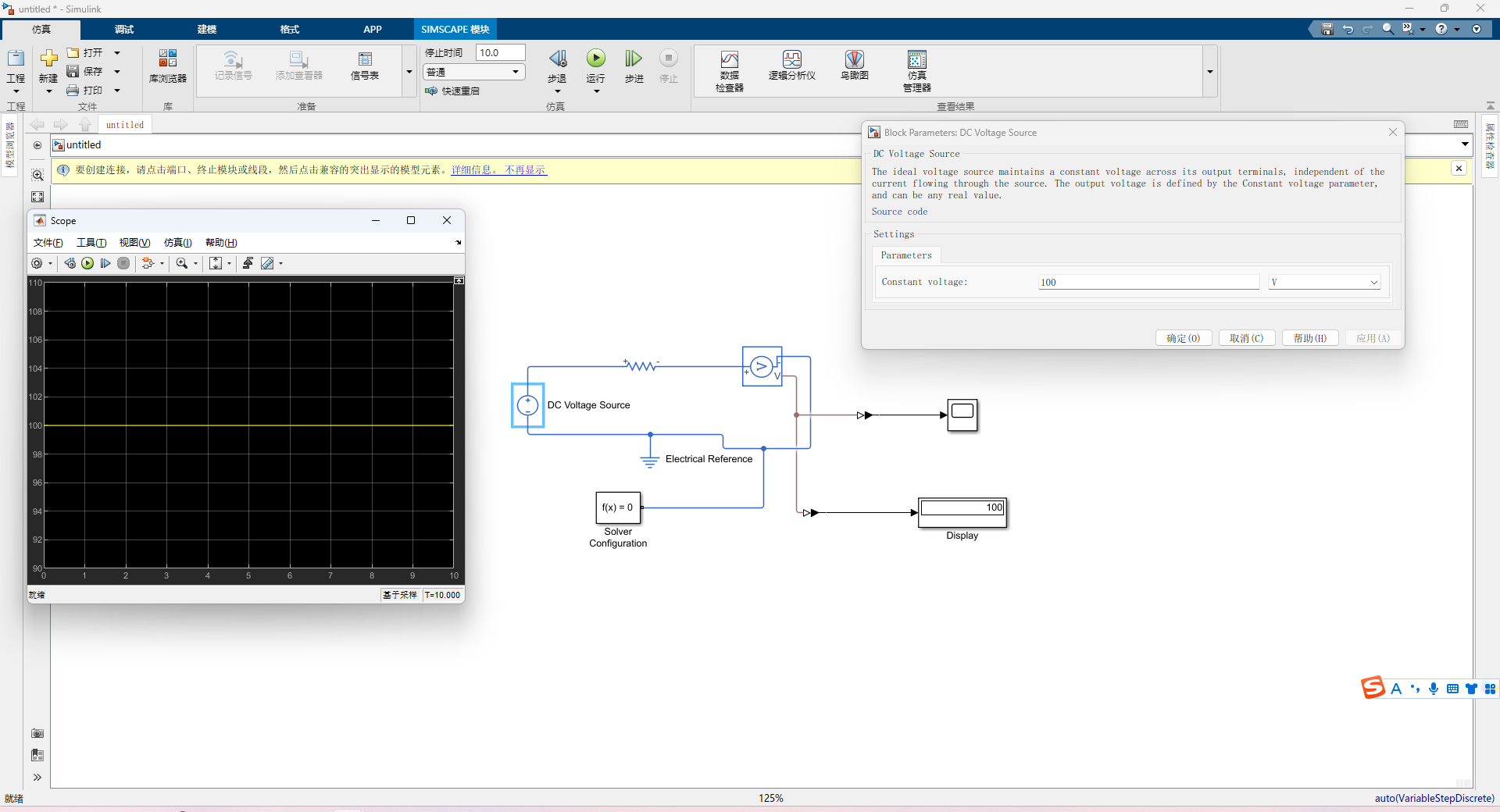Click the Constant voltage input field
The image size is (1500, 812).
coord(1148,282)
